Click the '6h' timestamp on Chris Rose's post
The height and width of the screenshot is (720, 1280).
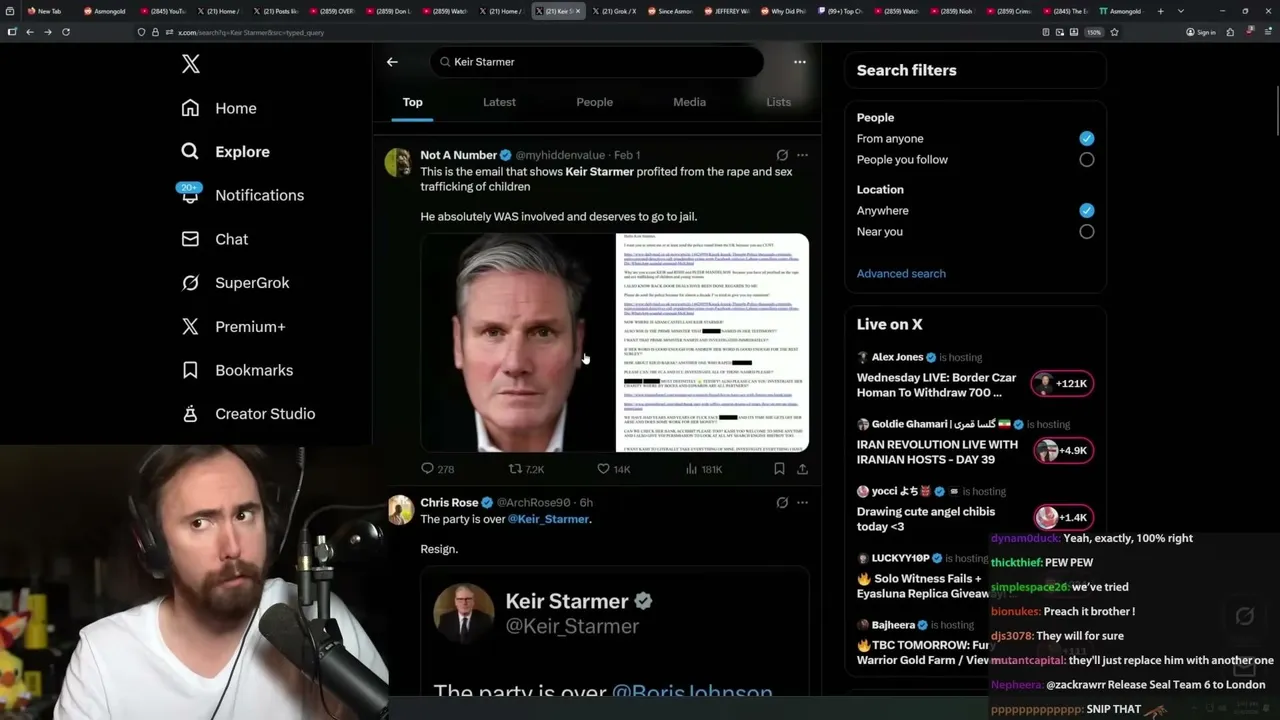[x=586, y=502]
